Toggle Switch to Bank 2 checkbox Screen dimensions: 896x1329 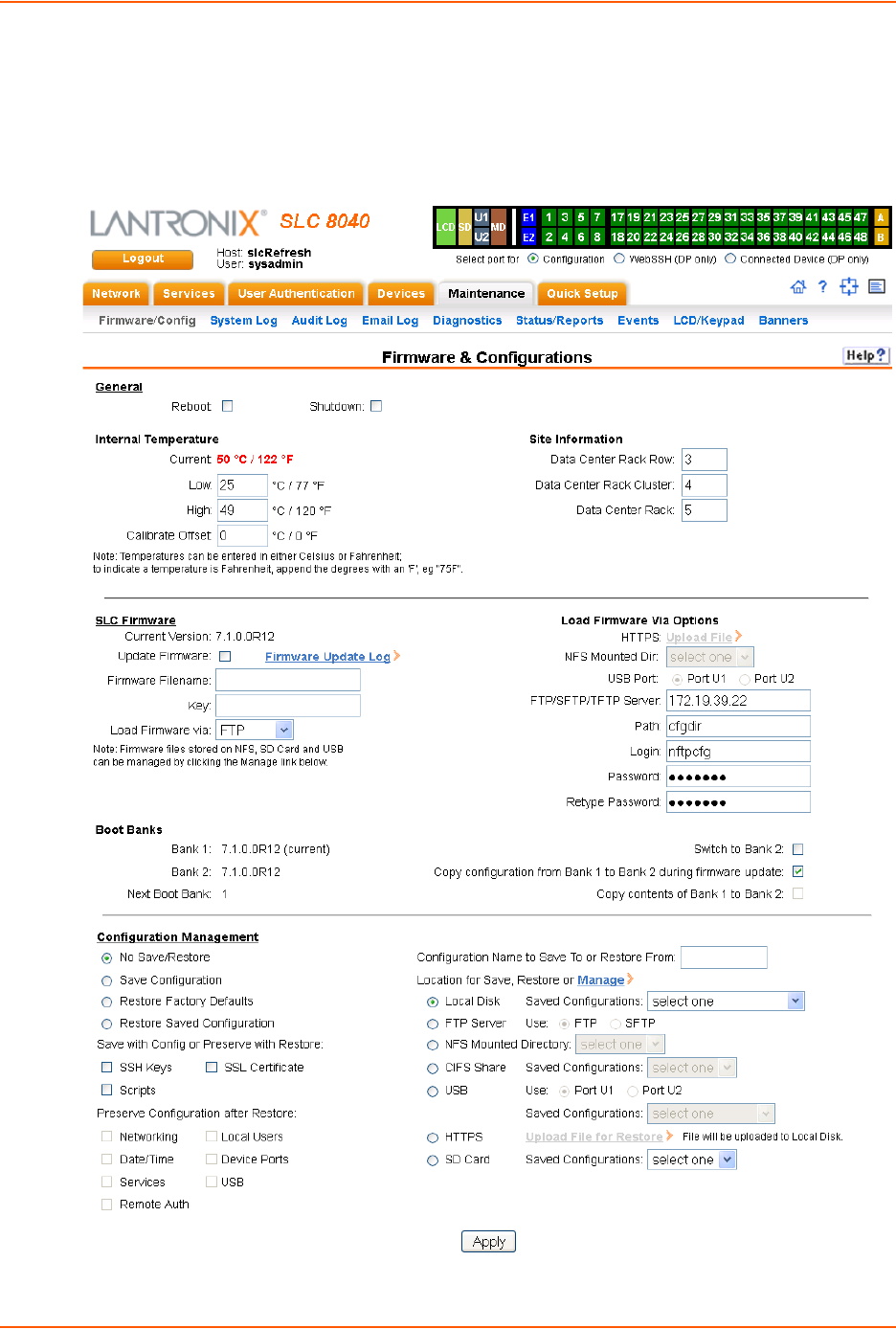click(x=798, y=849)
